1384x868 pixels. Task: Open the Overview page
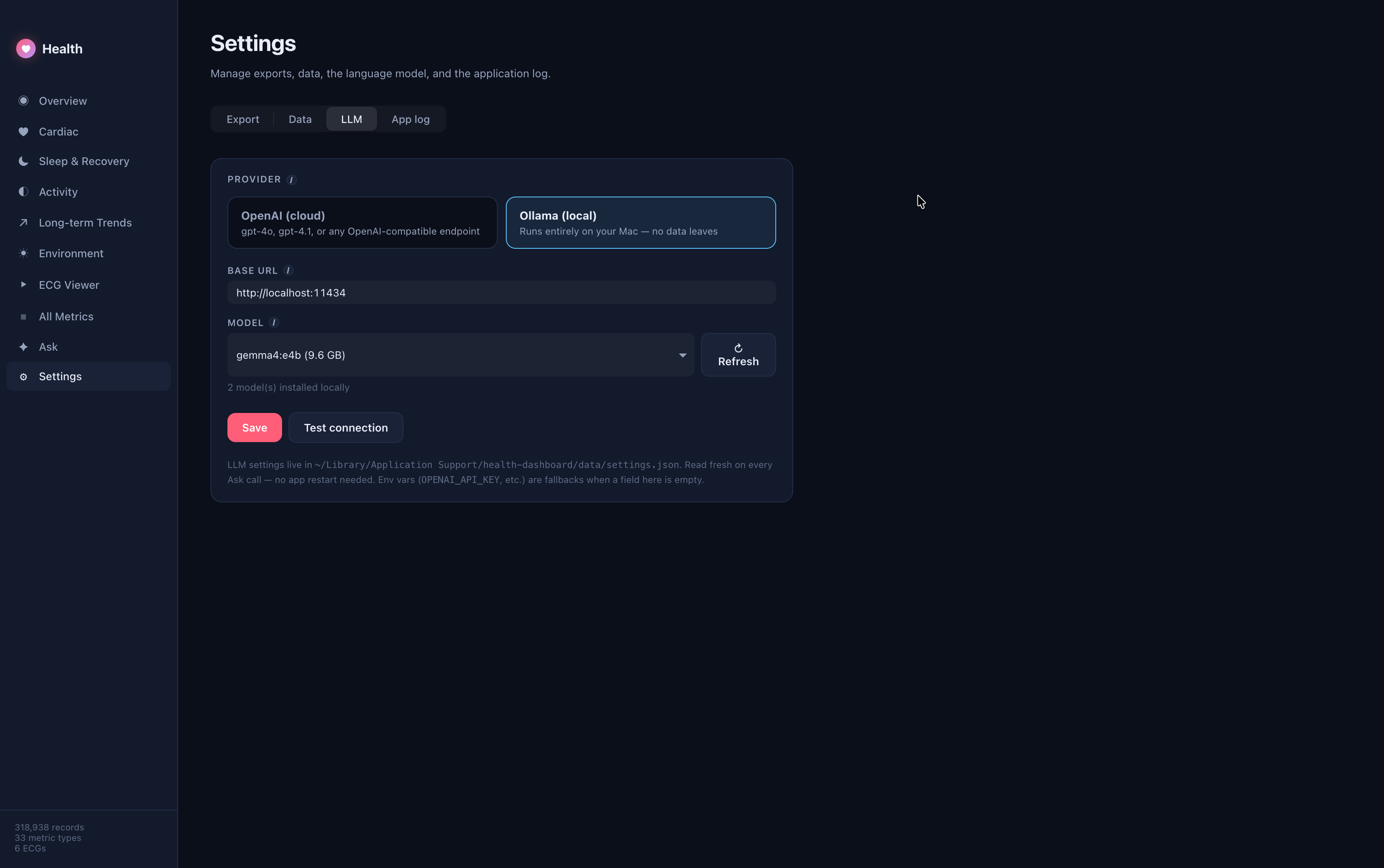point(89,100)
